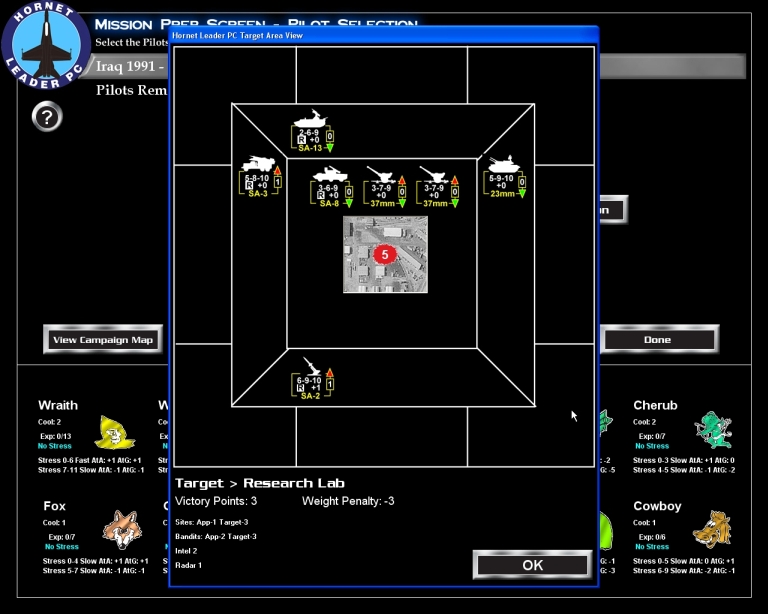This screenshot has height=614, width=768.
Task: Click the Victory Points: 3 text
Action: 216,501
